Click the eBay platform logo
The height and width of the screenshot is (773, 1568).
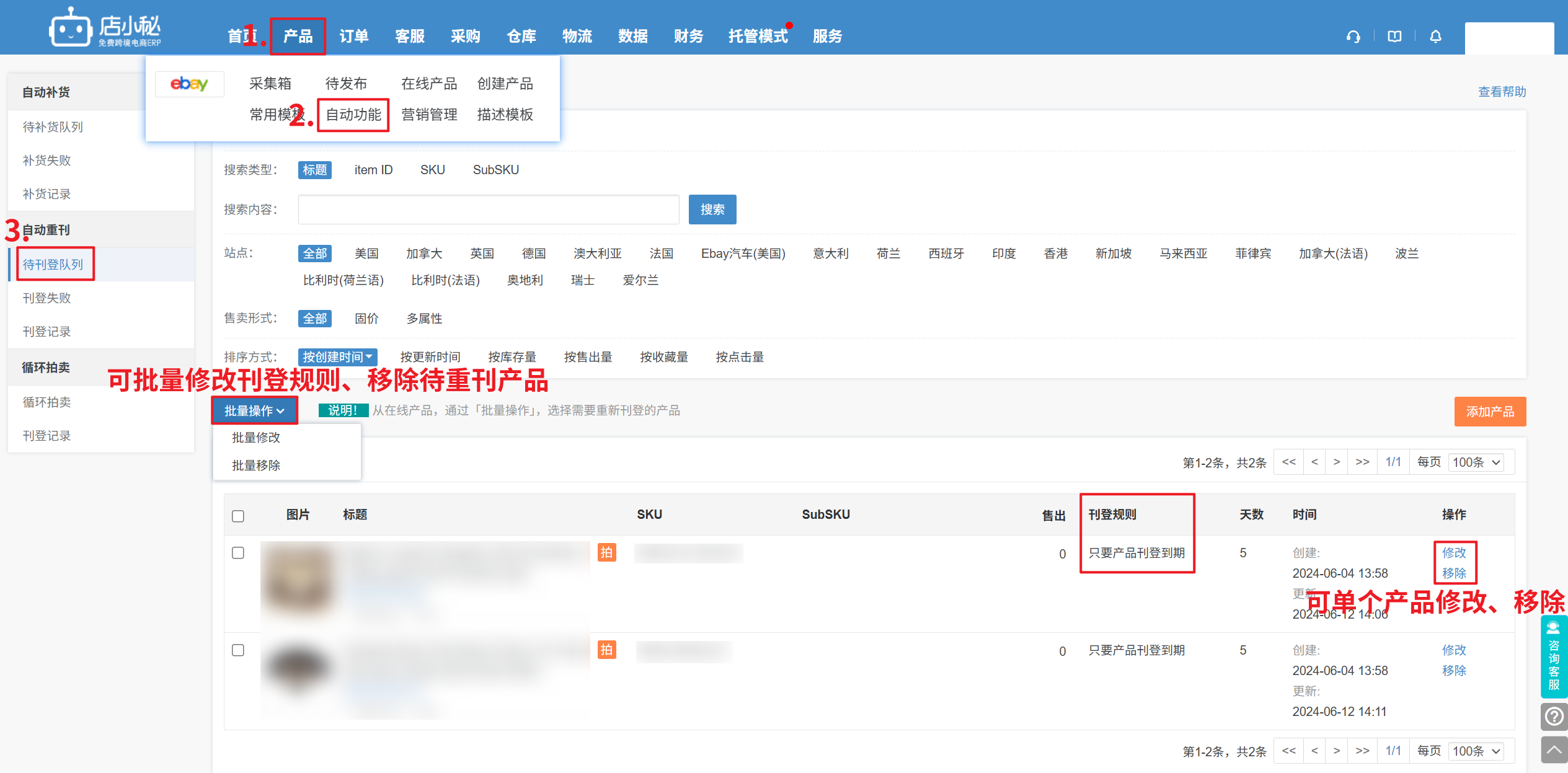189,84
